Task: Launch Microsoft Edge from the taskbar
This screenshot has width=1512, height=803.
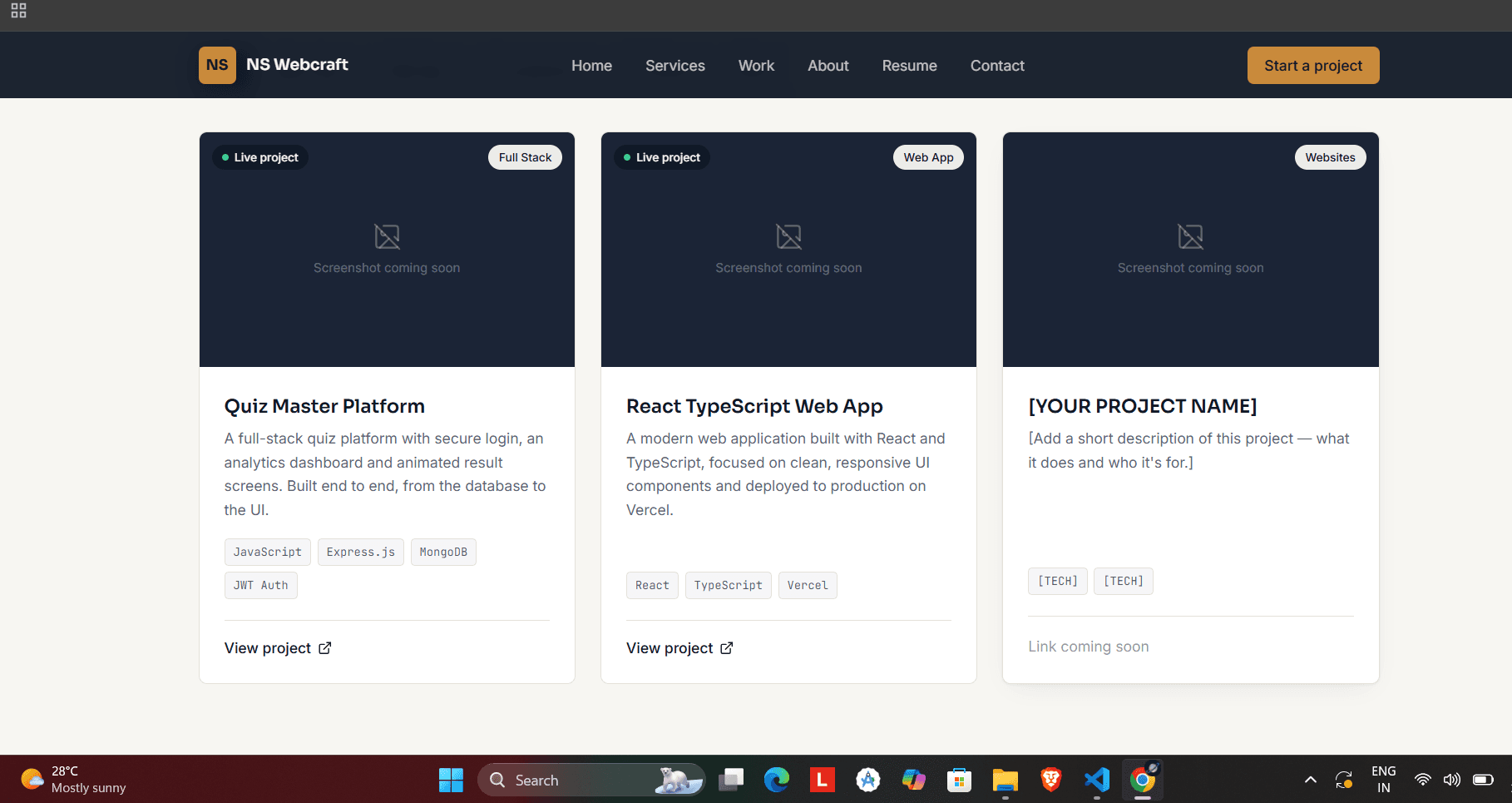Action: (777, 780)
